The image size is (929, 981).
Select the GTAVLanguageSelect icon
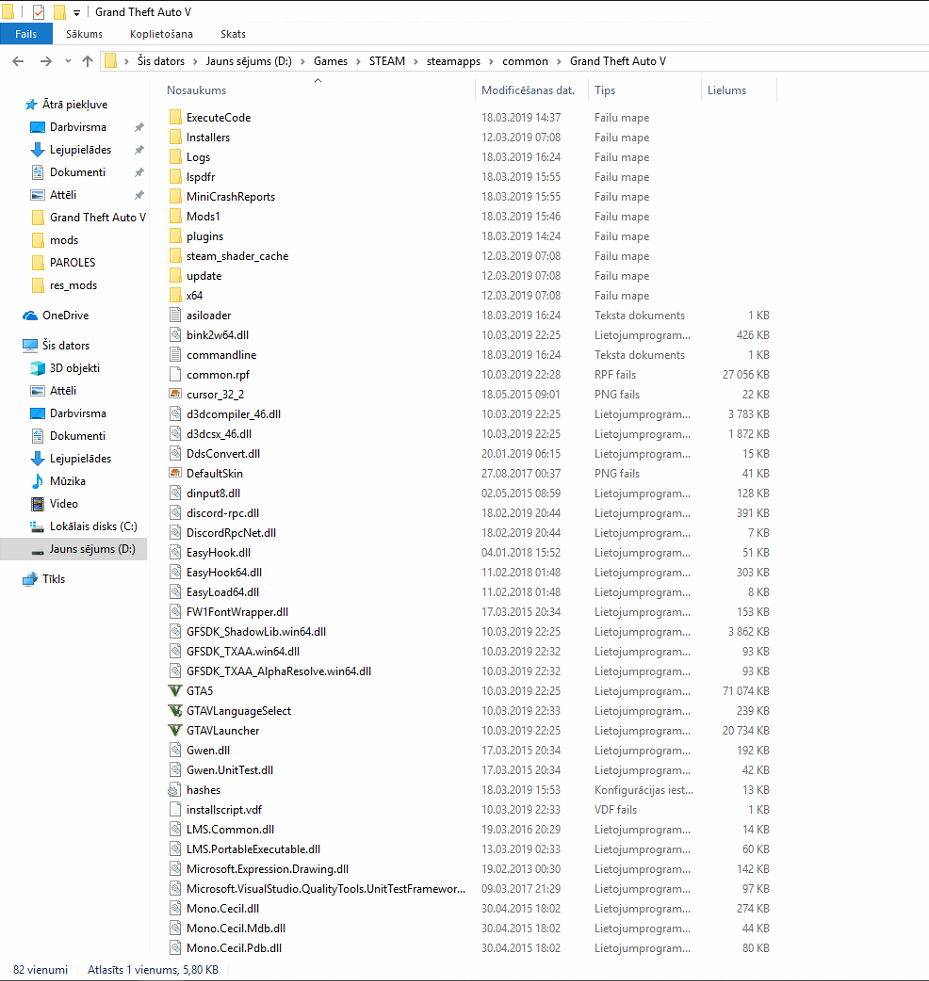(175, 711)
